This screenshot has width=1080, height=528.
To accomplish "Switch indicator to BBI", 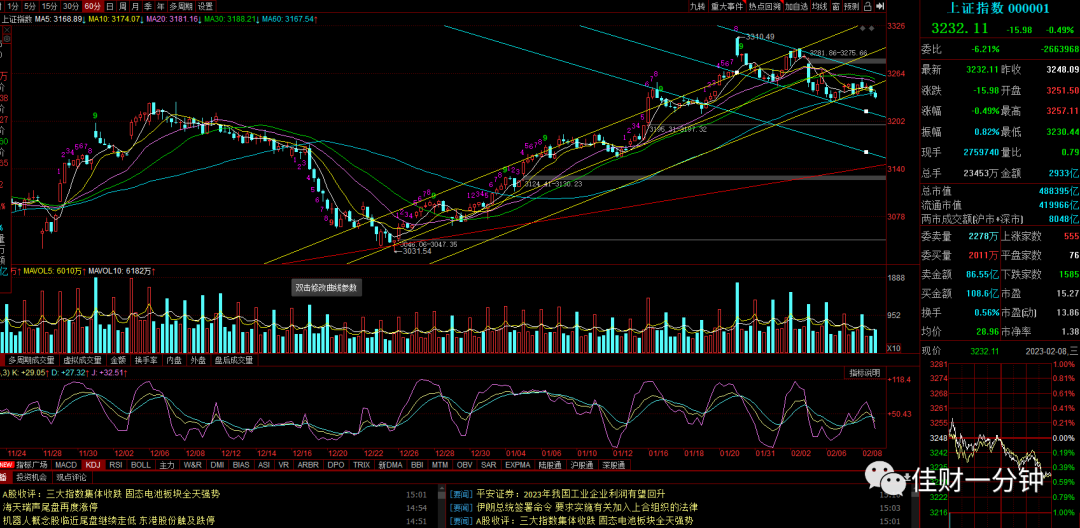I will 417,465.
